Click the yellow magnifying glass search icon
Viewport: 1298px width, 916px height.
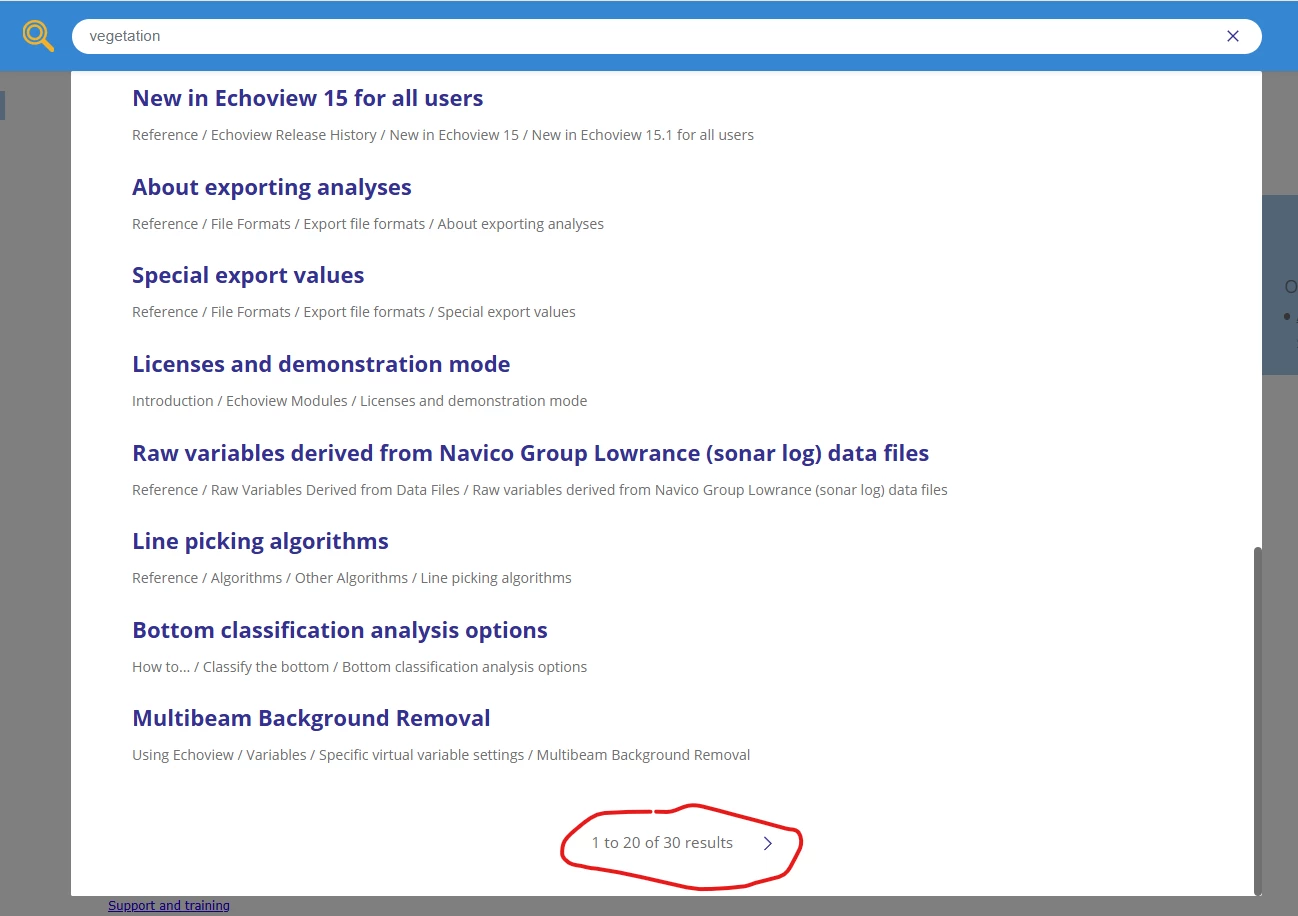tap(38, 36)
